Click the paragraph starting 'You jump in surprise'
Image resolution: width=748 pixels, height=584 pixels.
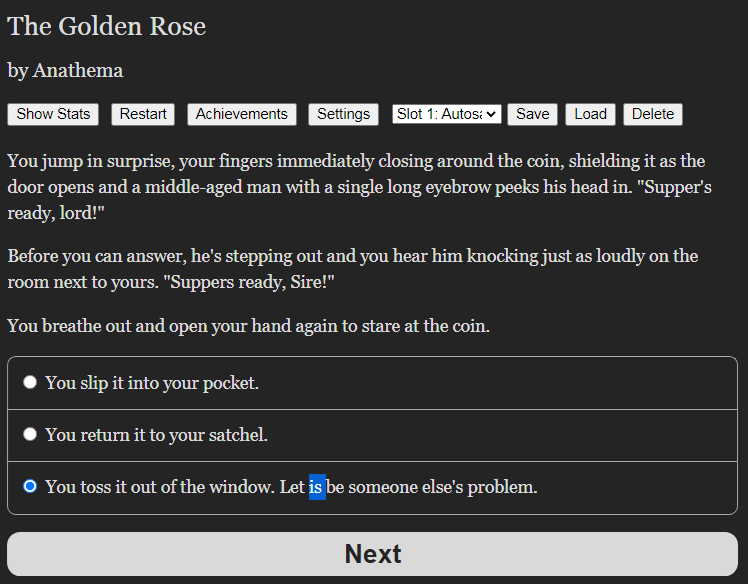(359, 187)
